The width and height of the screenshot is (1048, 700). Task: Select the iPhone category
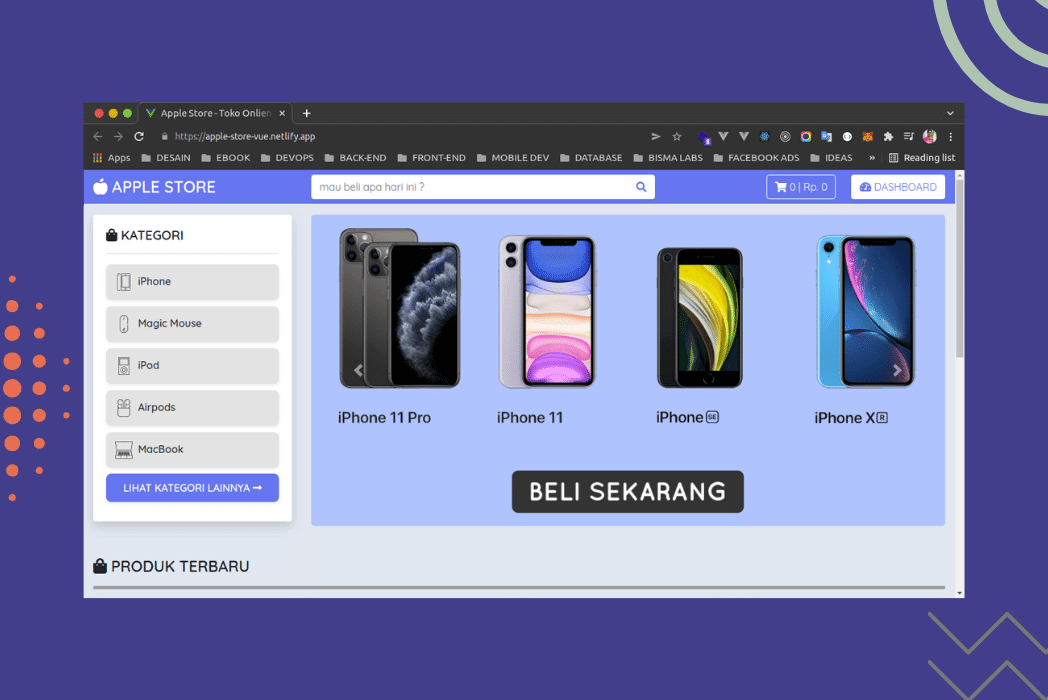pos(192,282)
